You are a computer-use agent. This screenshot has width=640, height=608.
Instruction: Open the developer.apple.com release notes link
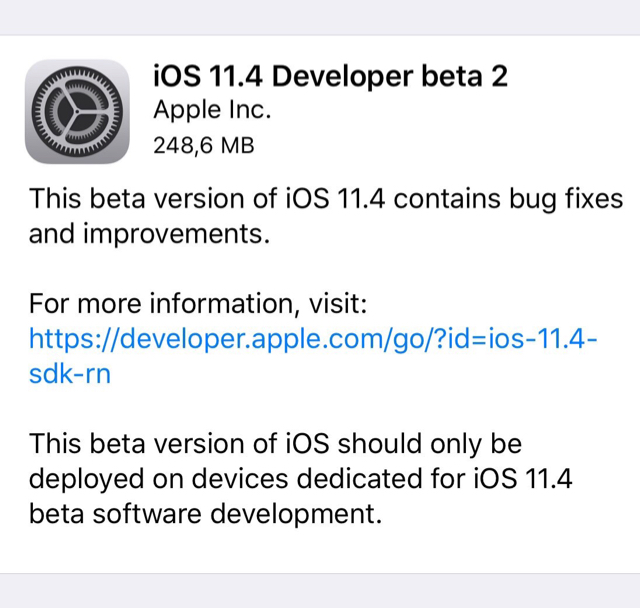pyautogui.click(x=300, y=339)
